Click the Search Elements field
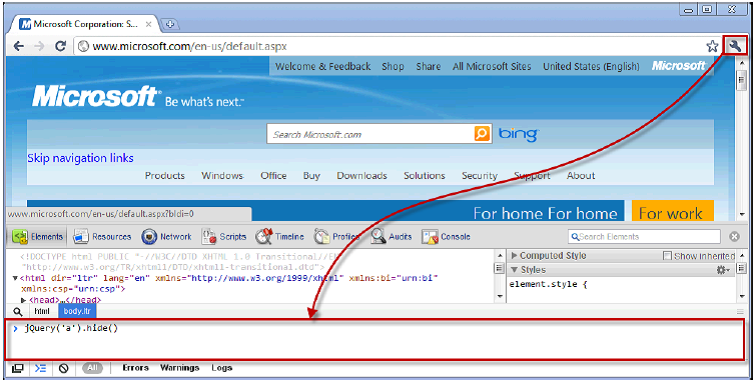The width and height of the screenshot is (756, 383). 645,236
